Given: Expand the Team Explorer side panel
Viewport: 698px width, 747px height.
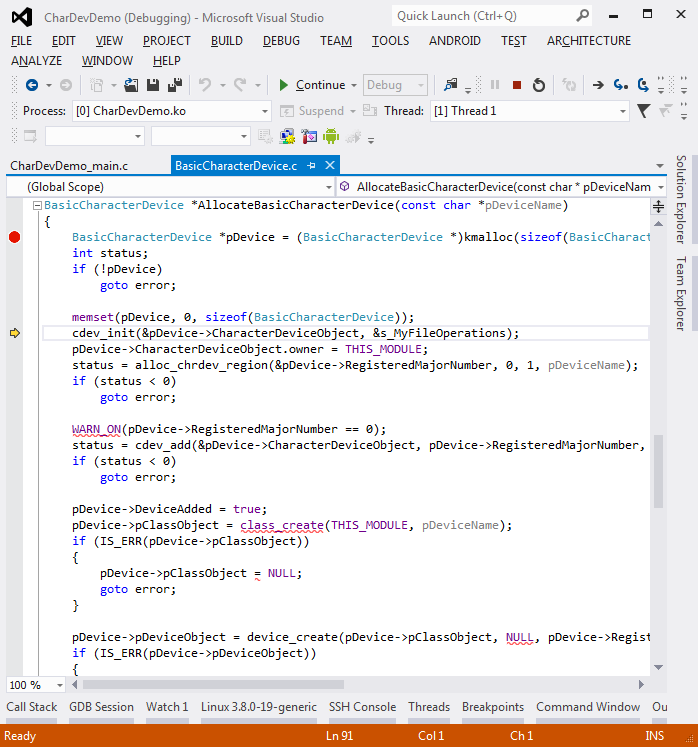Looking at the screenshot, I should click(681, 293).
